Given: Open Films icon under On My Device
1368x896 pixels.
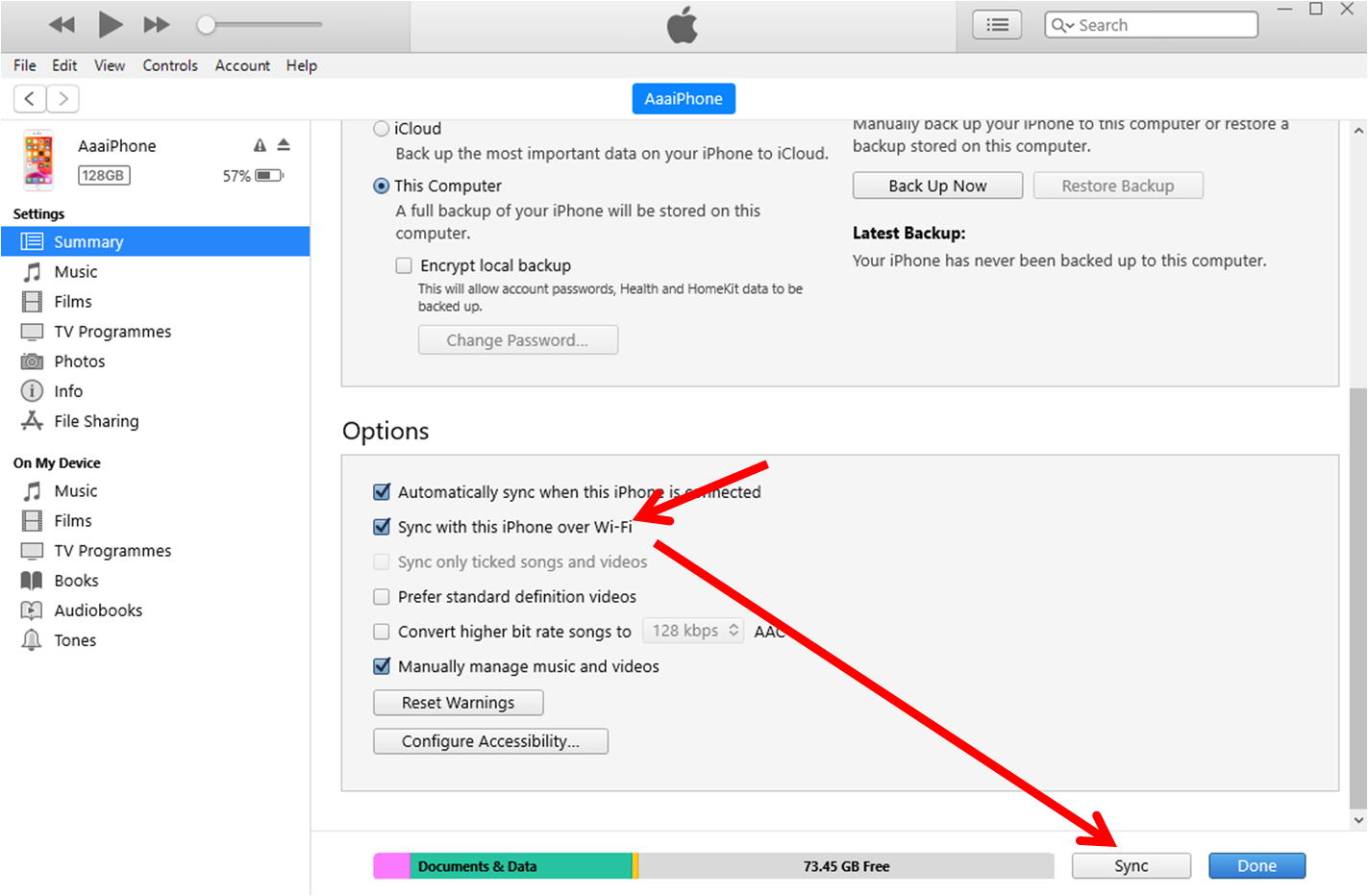Looking at the screenshot, I should (x=33, y=521).
